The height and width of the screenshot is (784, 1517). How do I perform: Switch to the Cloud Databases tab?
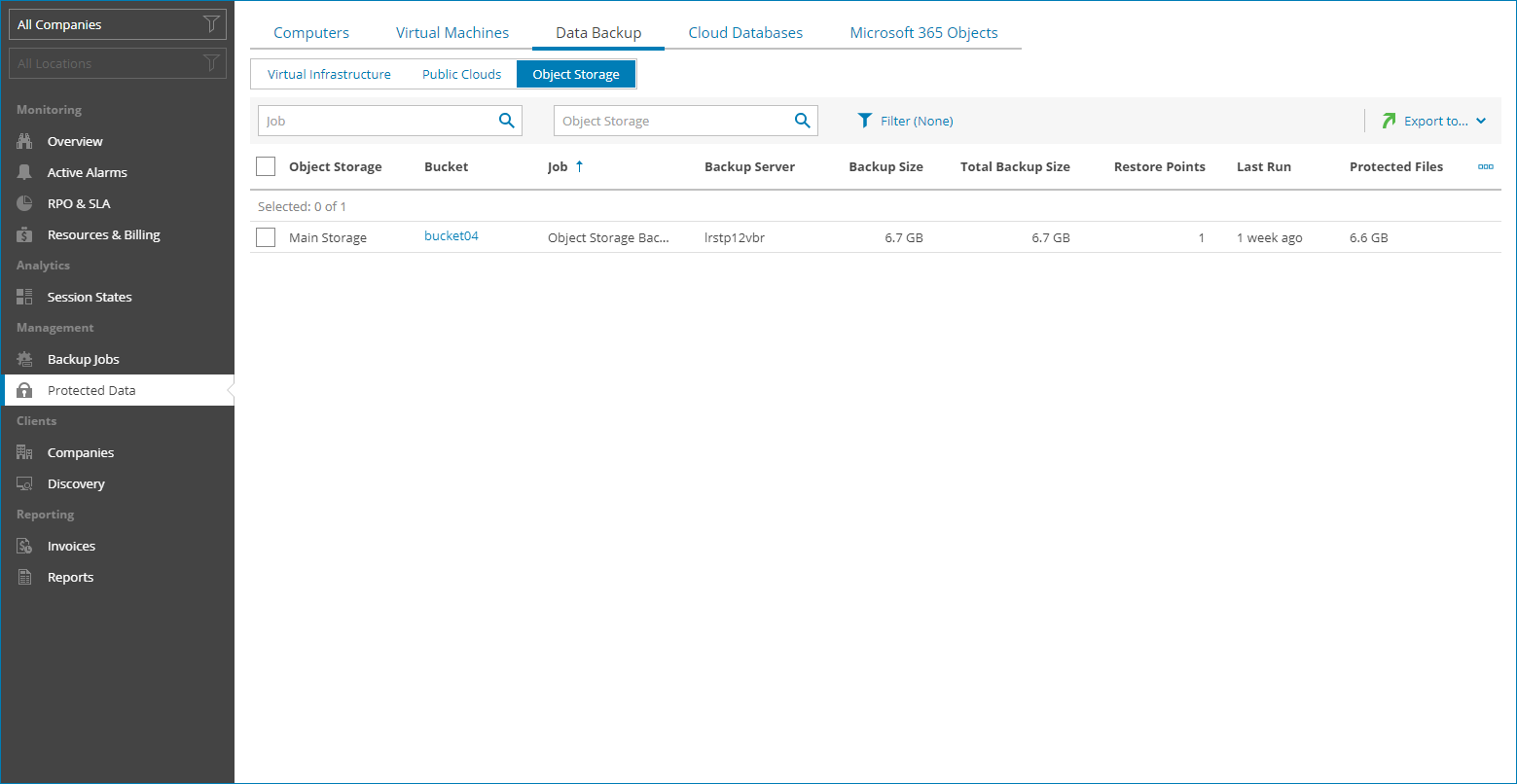click(744, 32)
